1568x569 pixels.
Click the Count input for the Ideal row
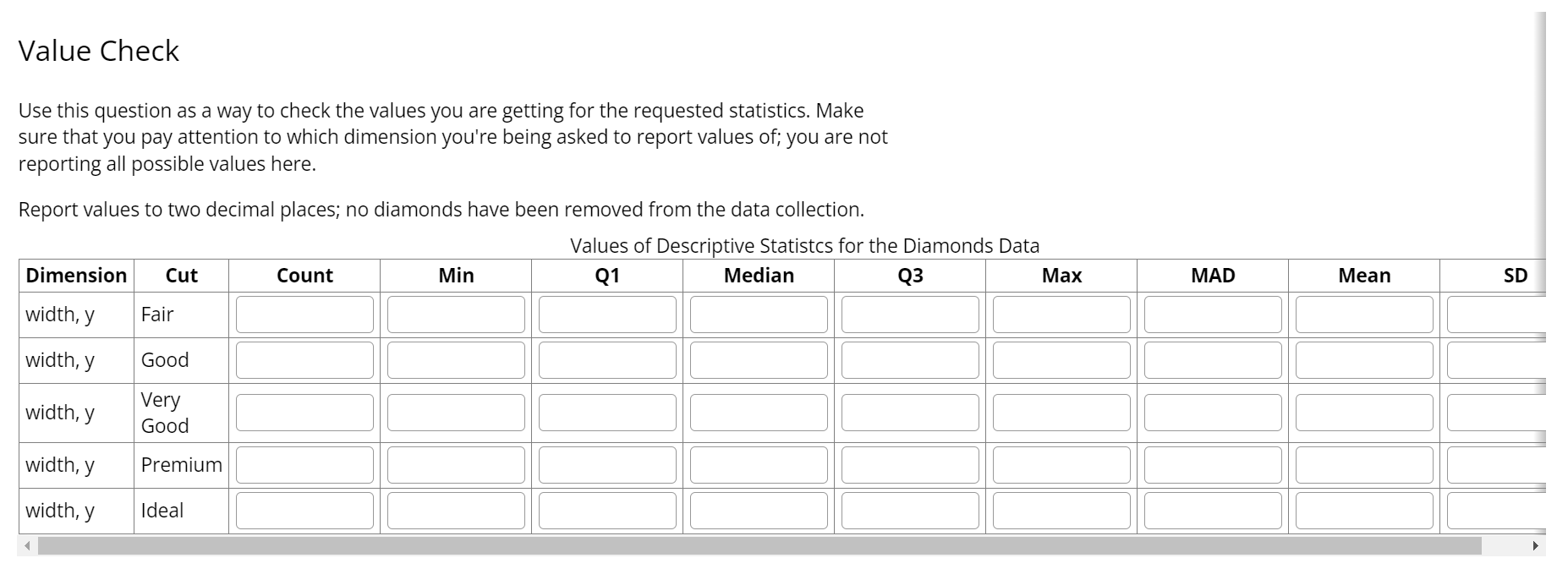tap(304, 511)
